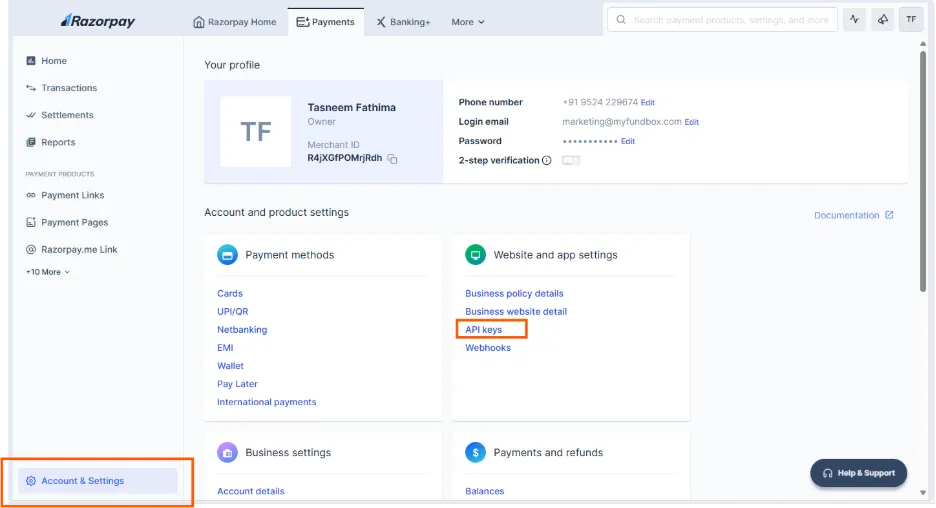Open Wallet settings link

(x=230, y=366)
